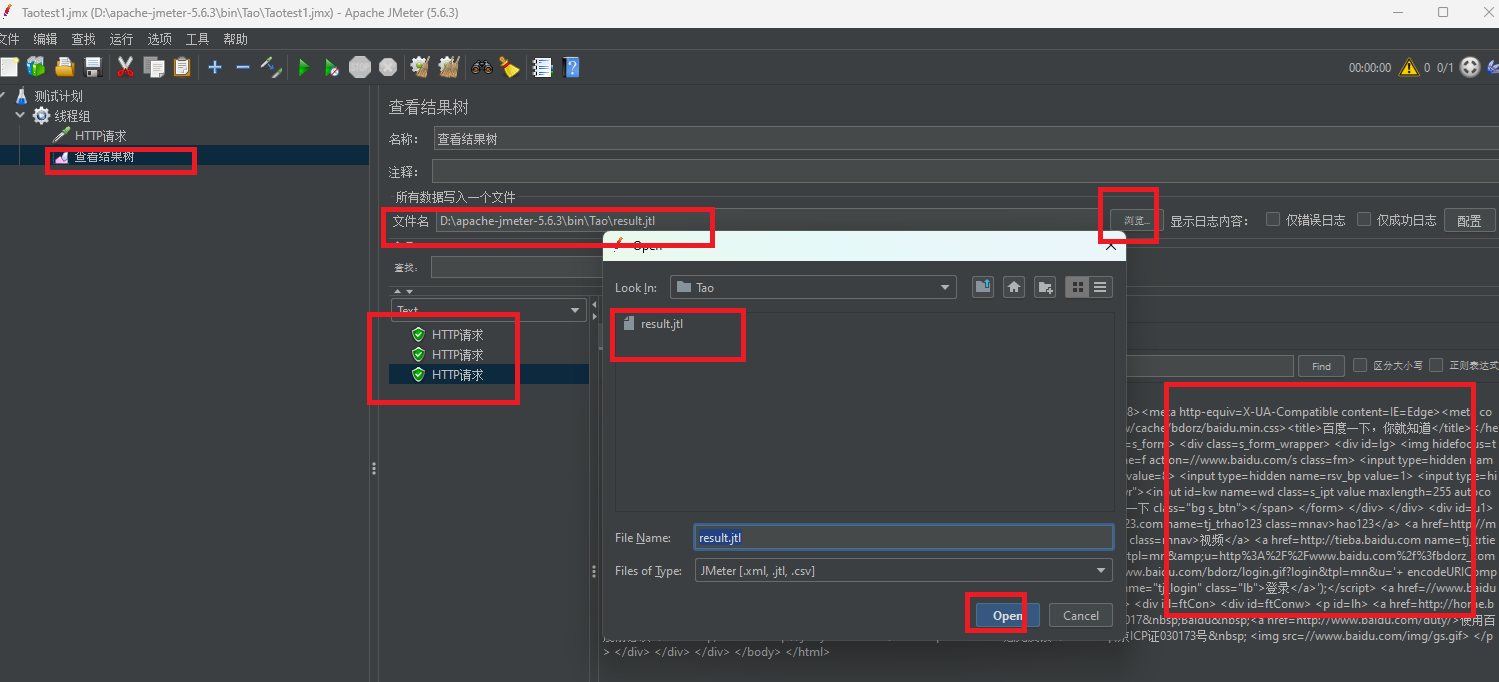The image size is (1499, 682).
Task: Open the 查找 menu
Action: pyautogui.click(x=83, y=39)
